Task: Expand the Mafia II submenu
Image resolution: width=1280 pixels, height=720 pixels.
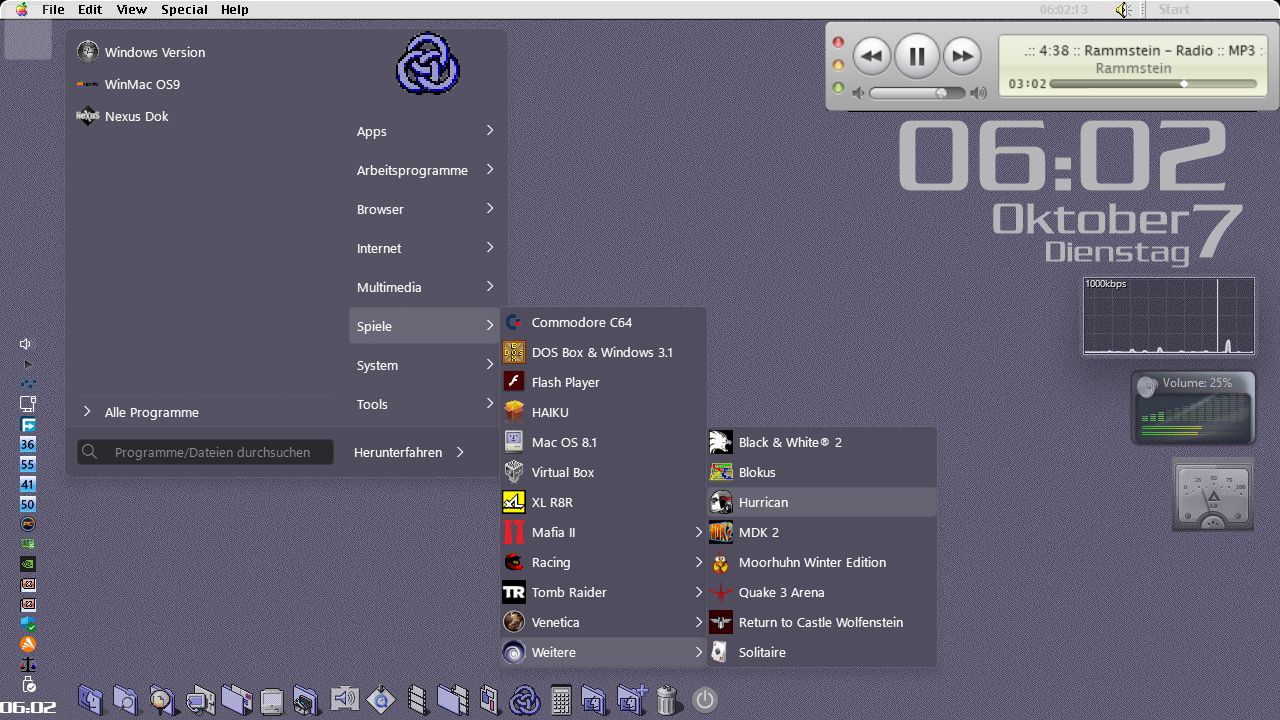Action: pyautogui.click(x=604, y=532)
